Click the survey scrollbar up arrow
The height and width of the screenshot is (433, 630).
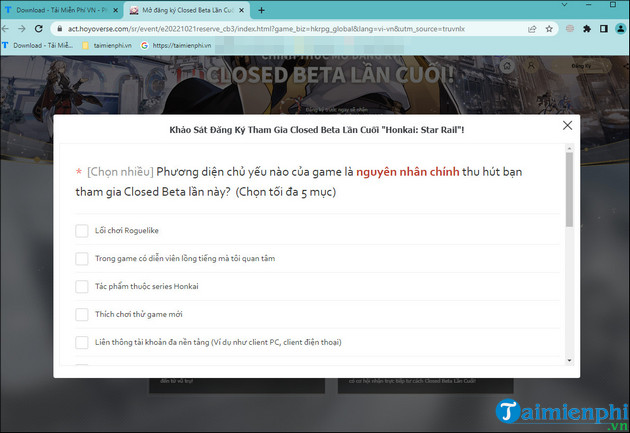click(569, 148)
